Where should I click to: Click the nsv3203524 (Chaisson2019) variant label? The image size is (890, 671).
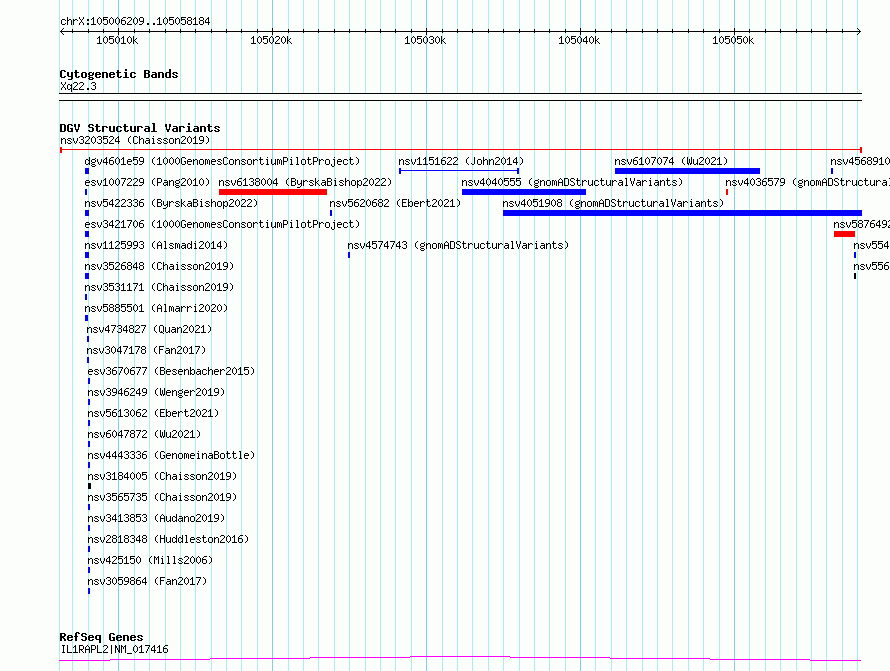tap(135, 140)
